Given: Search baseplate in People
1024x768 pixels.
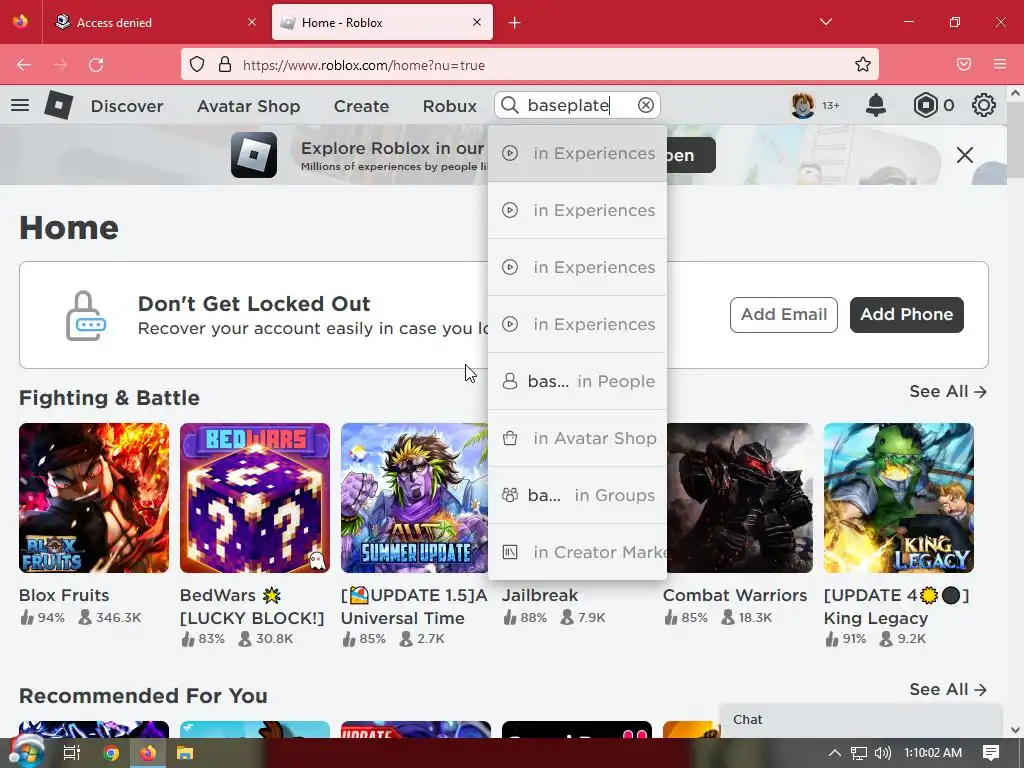Looking at the screenshot, I should tap(577, 381).
